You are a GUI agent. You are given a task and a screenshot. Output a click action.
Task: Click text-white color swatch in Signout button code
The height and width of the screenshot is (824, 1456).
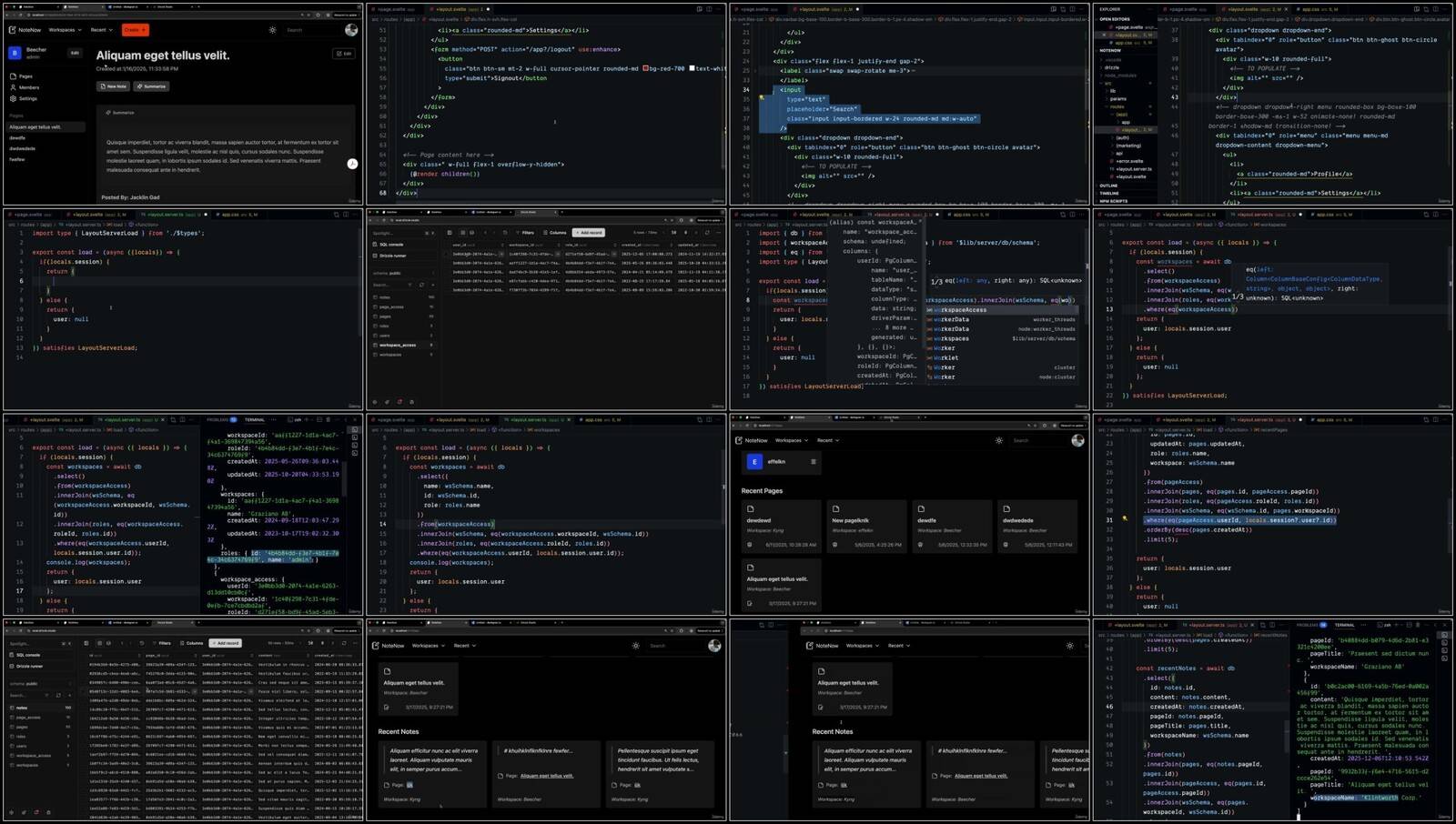(693, 68)
